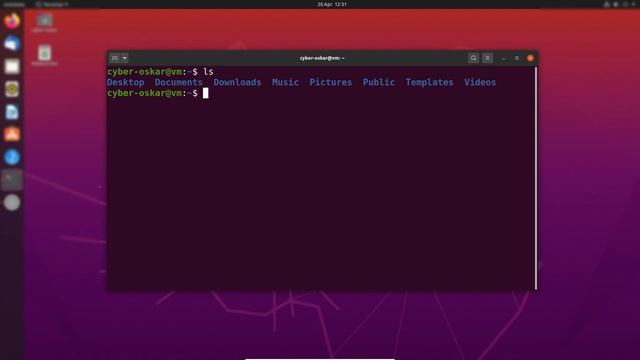Select the Trash desktop icon
The height and width of the screenshot is (360, 640).
(44, 56)
